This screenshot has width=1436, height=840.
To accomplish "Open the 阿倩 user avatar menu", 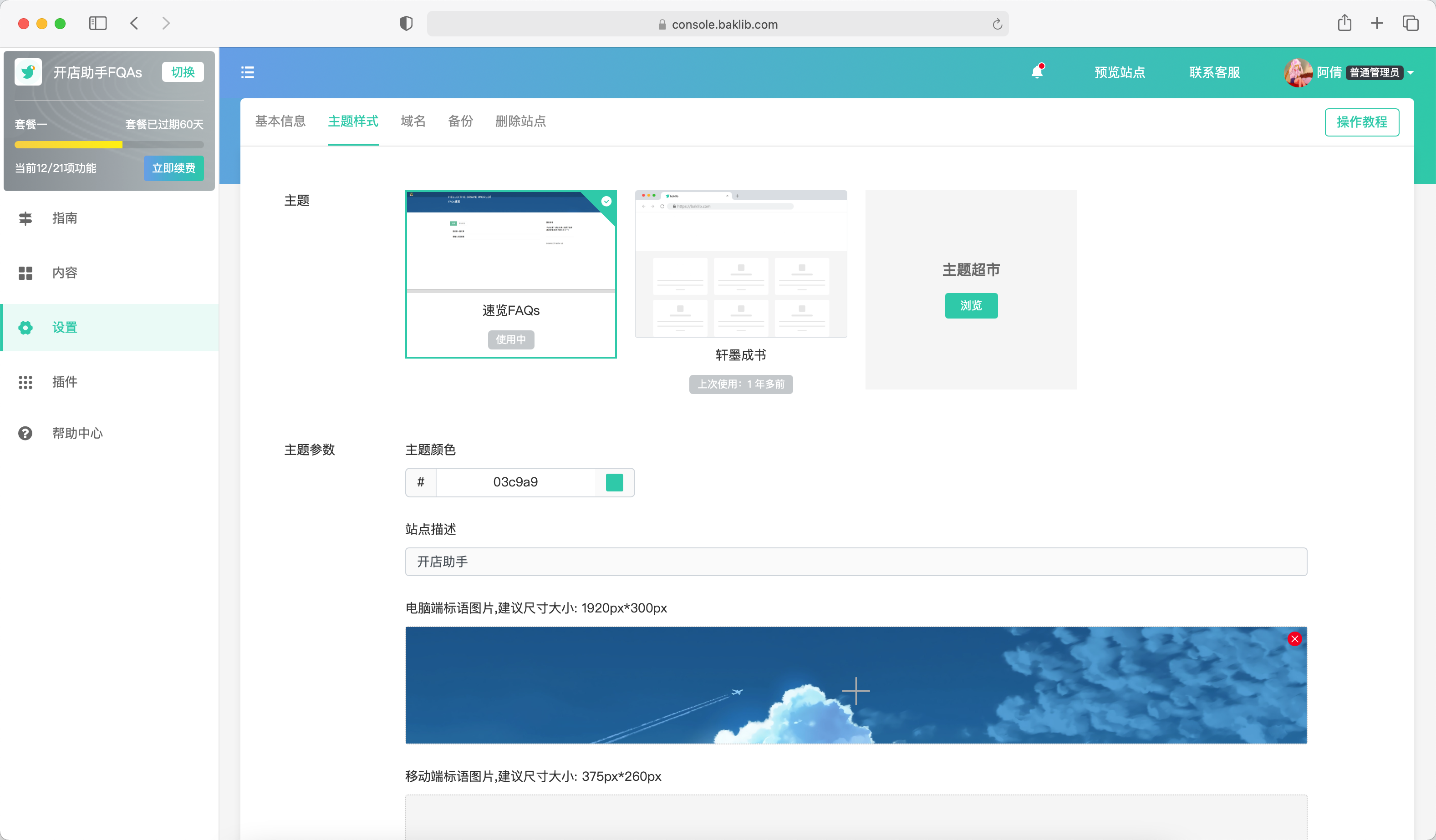I will point(1298,72).
